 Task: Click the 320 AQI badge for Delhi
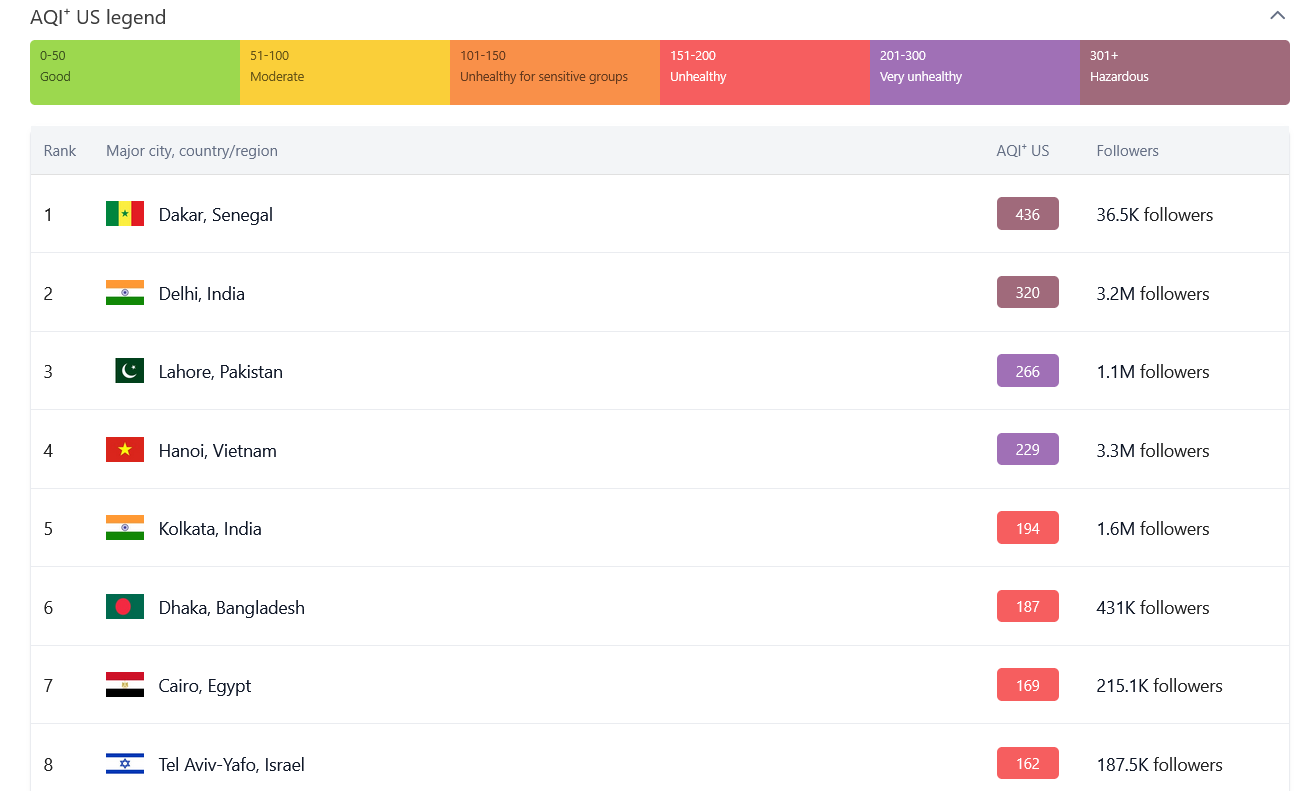[1028, 292]
